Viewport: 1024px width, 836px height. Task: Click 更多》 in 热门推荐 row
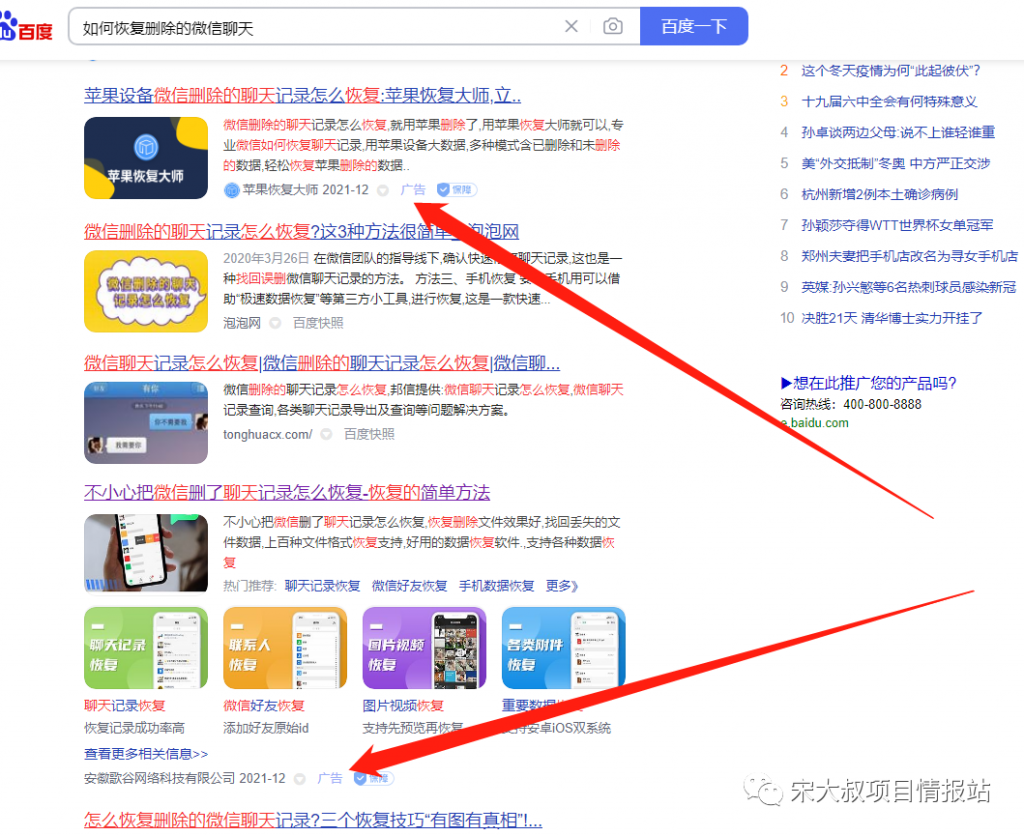pos(562,586)
